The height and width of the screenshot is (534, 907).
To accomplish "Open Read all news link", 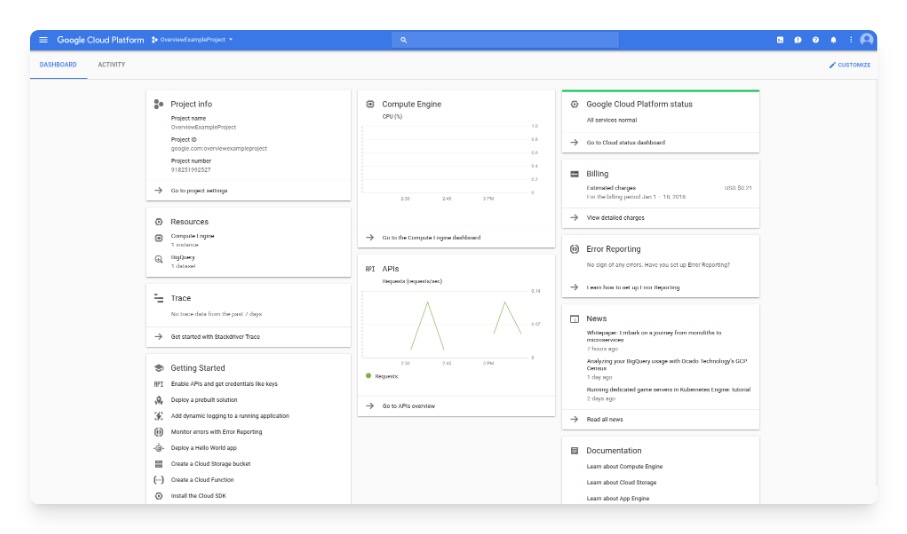I will pyautogui.click(x=604, y=419).
